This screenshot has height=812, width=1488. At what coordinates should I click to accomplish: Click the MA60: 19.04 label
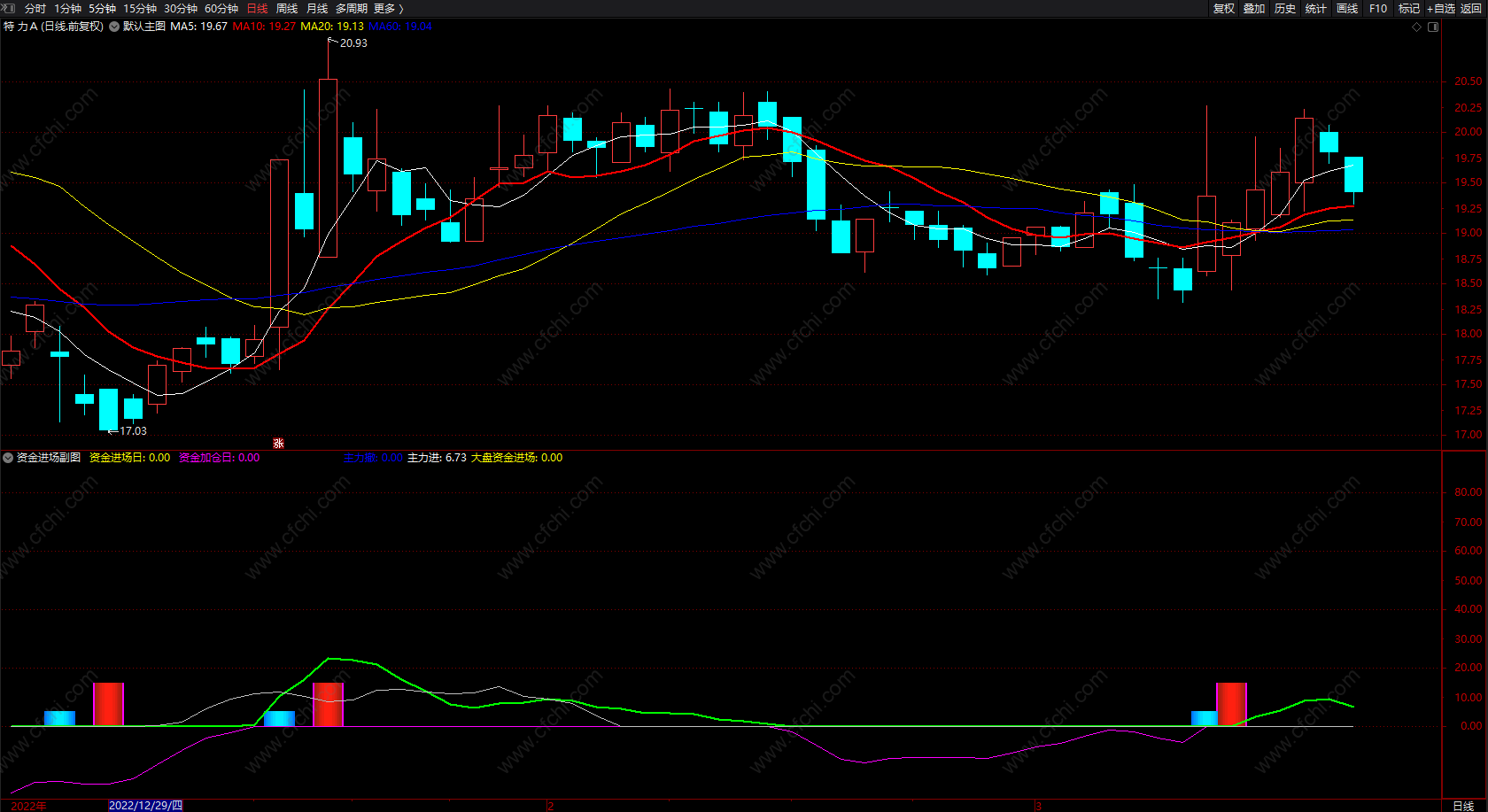click(x=400, y=27)
